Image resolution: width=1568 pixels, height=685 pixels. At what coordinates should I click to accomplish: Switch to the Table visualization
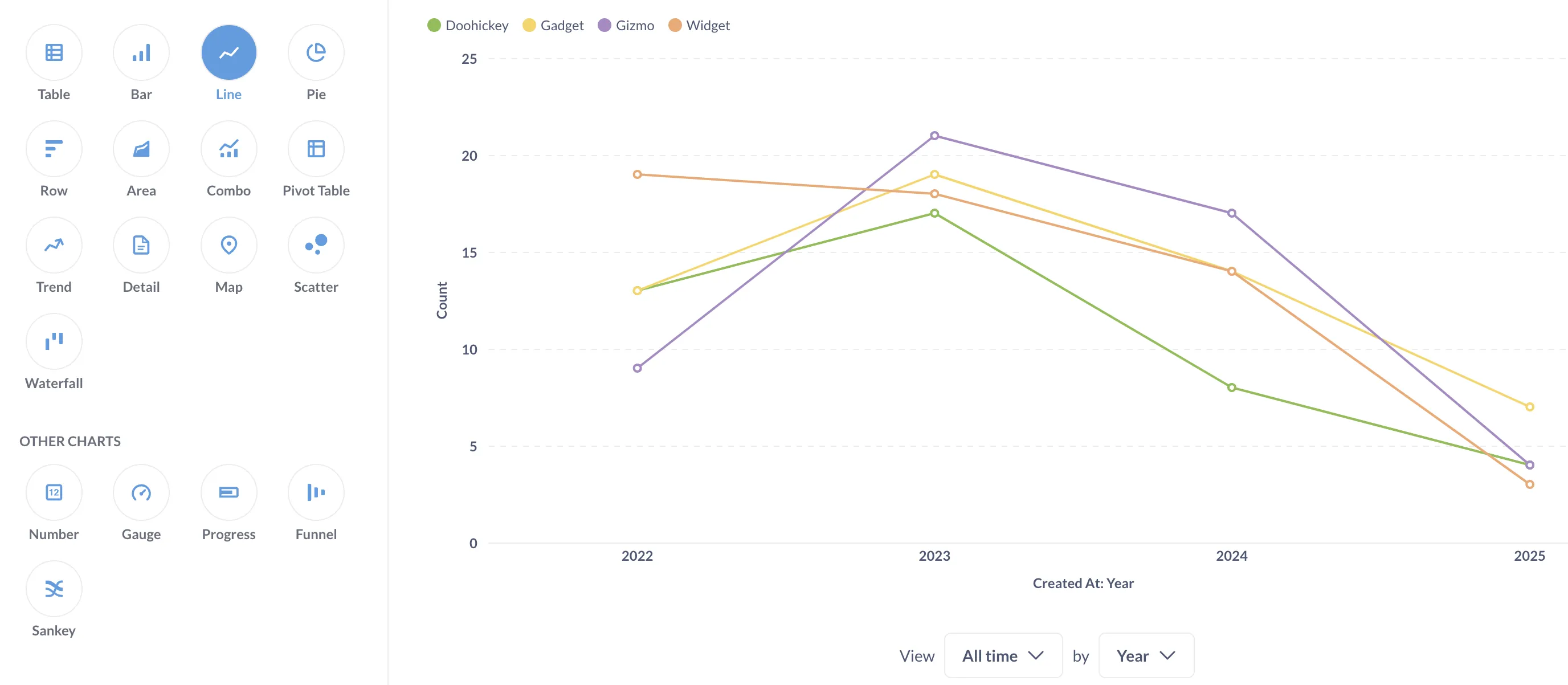tap(54, 52)
